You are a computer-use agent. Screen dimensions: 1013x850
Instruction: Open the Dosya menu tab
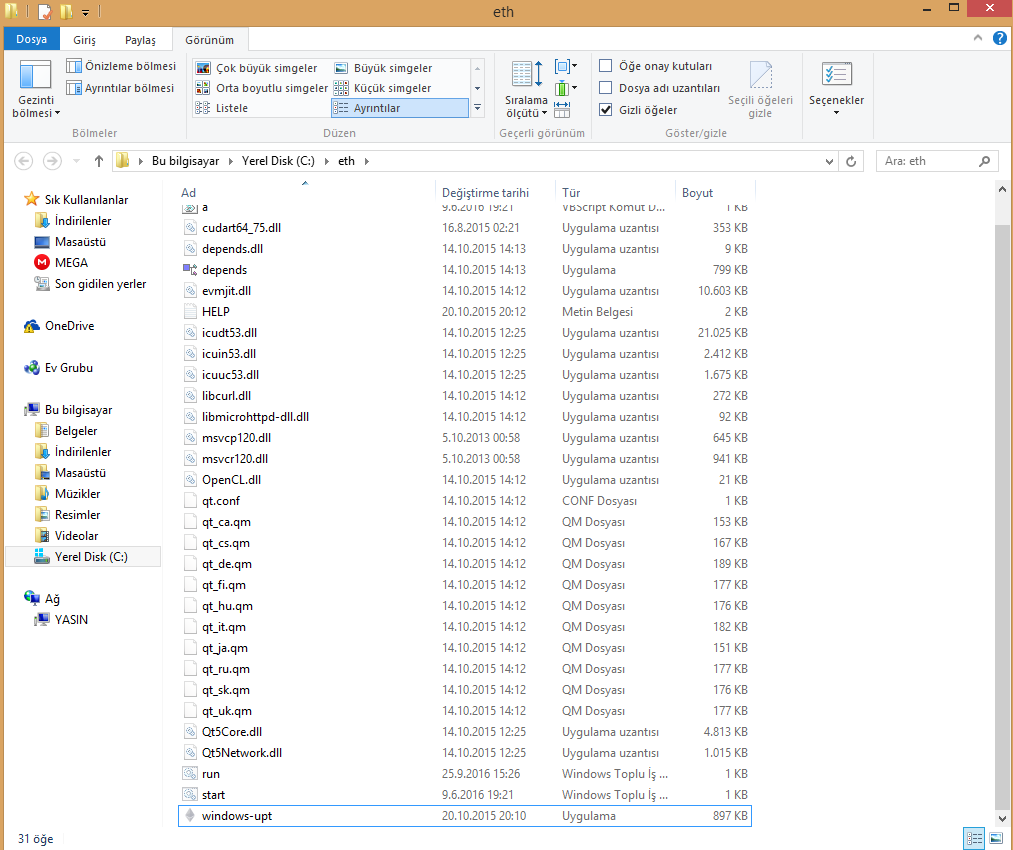(x=31, y=40)
